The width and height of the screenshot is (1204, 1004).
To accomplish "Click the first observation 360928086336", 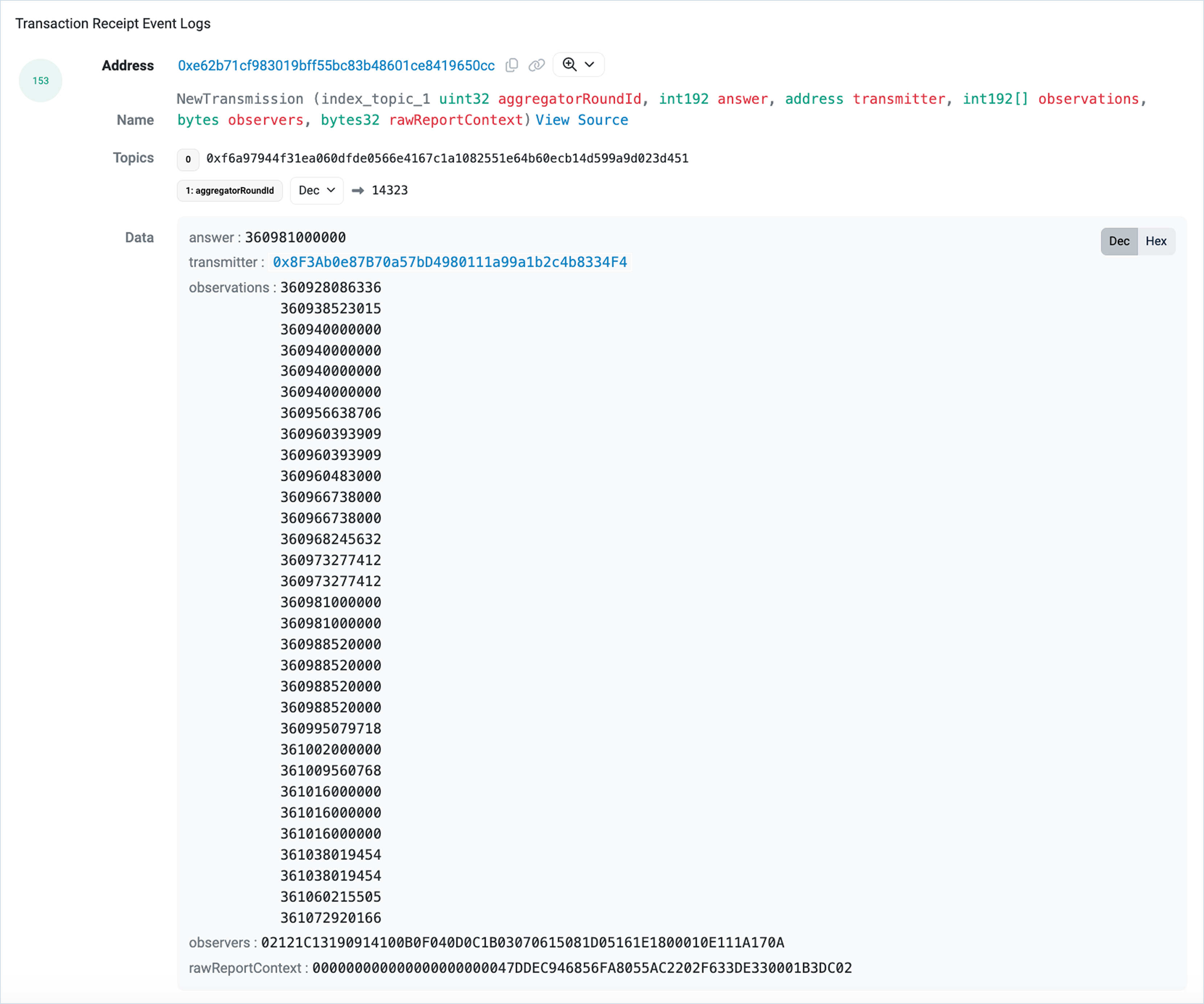I will tap(330, 287).
